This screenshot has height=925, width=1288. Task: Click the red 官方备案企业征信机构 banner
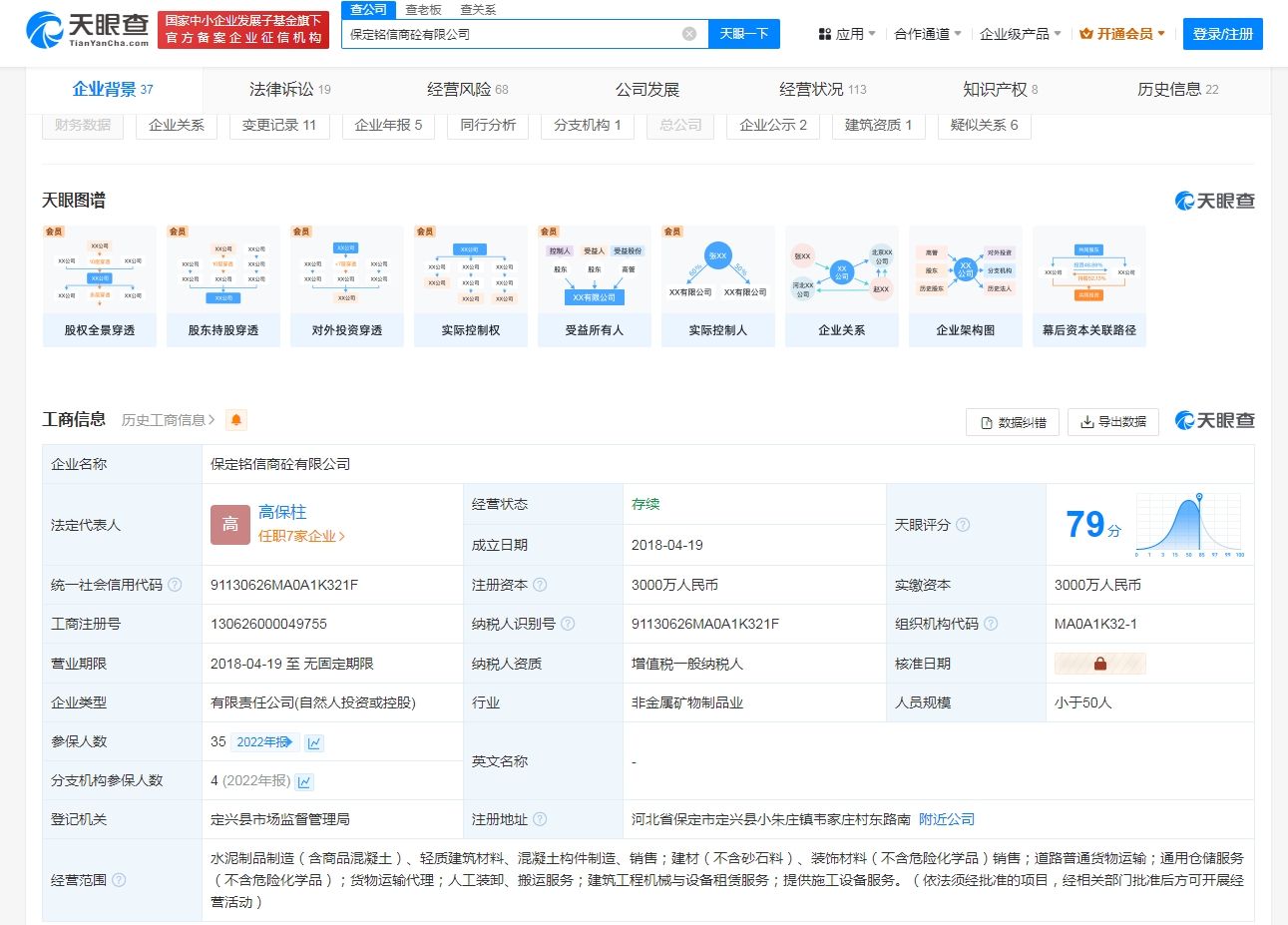click(x=244, y=30)
